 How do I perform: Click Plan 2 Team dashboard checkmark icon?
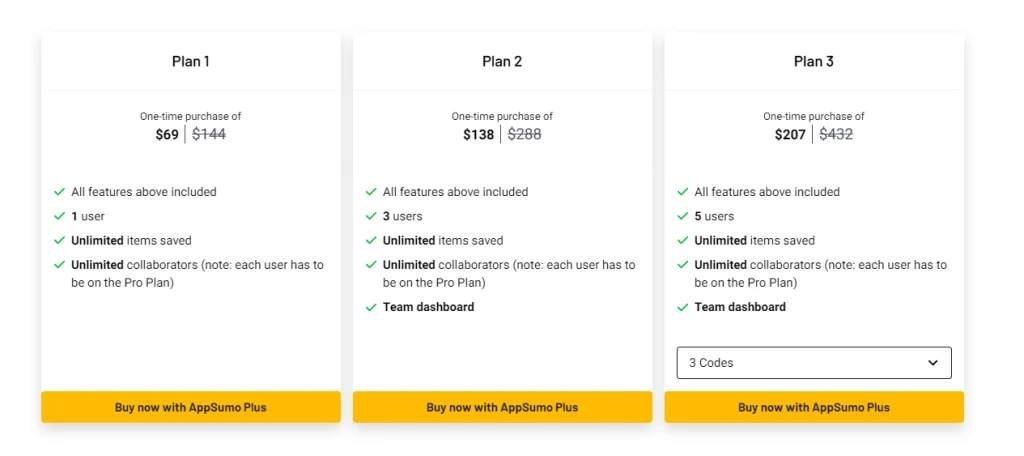[371, 307]
